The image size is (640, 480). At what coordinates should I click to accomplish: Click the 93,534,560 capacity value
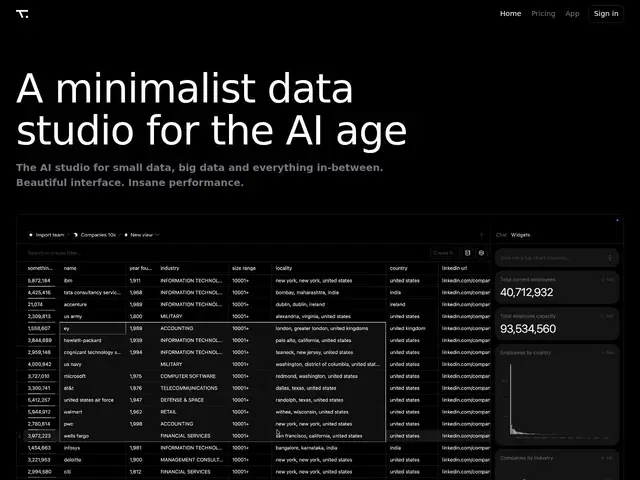pos(528,329)
